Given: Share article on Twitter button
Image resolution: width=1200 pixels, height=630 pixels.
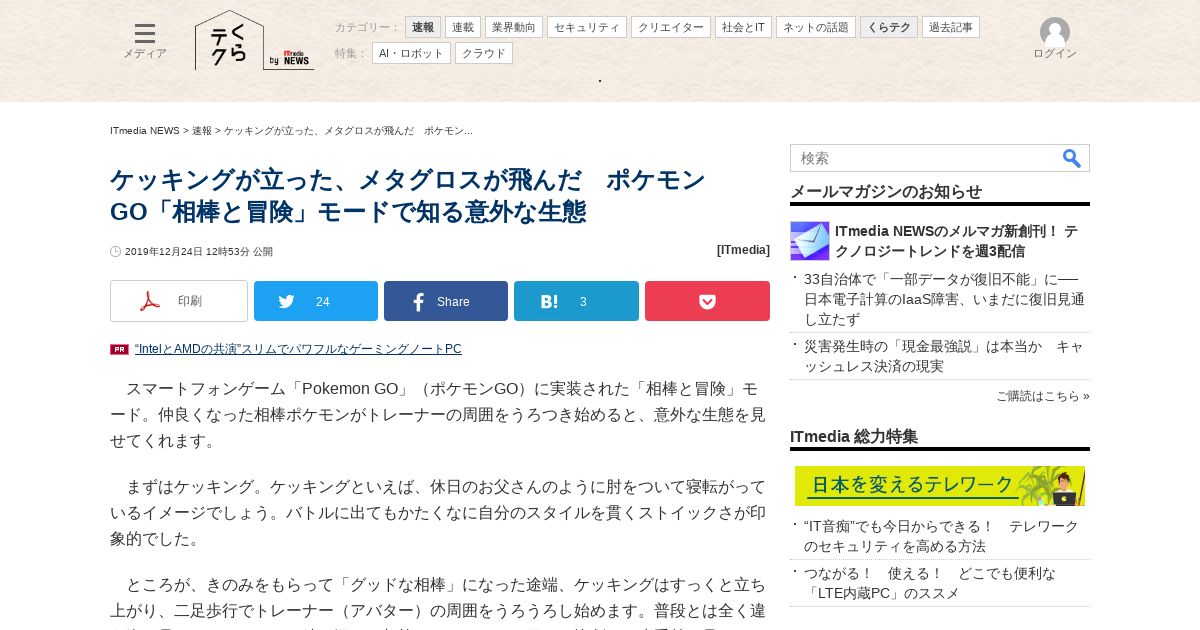Looking at the screenshot, I should (316, 301).
